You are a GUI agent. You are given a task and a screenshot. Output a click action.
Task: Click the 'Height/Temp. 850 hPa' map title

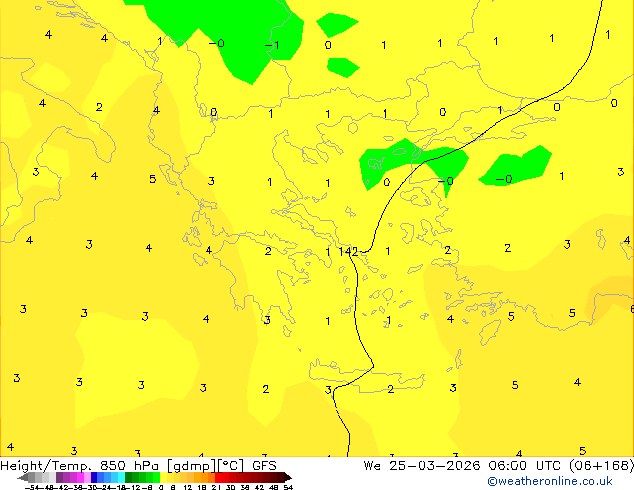point(79,466)
